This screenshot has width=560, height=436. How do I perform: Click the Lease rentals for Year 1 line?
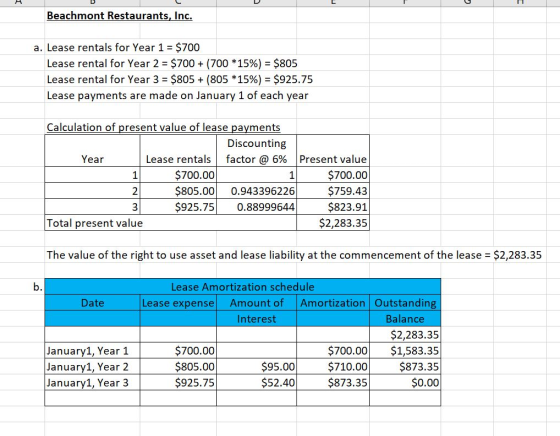coord(123,47)
